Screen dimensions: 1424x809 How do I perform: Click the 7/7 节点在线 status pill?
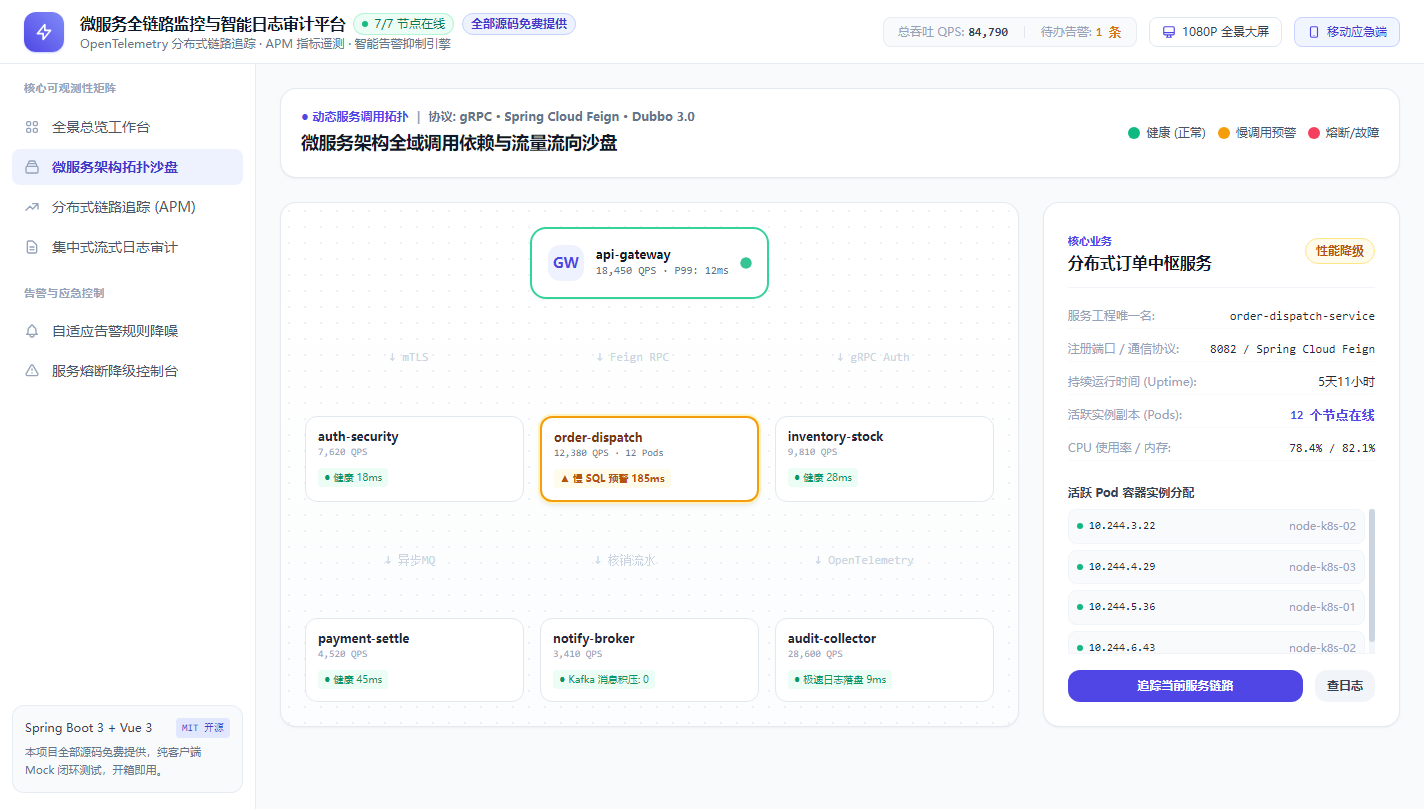(404, 24)
